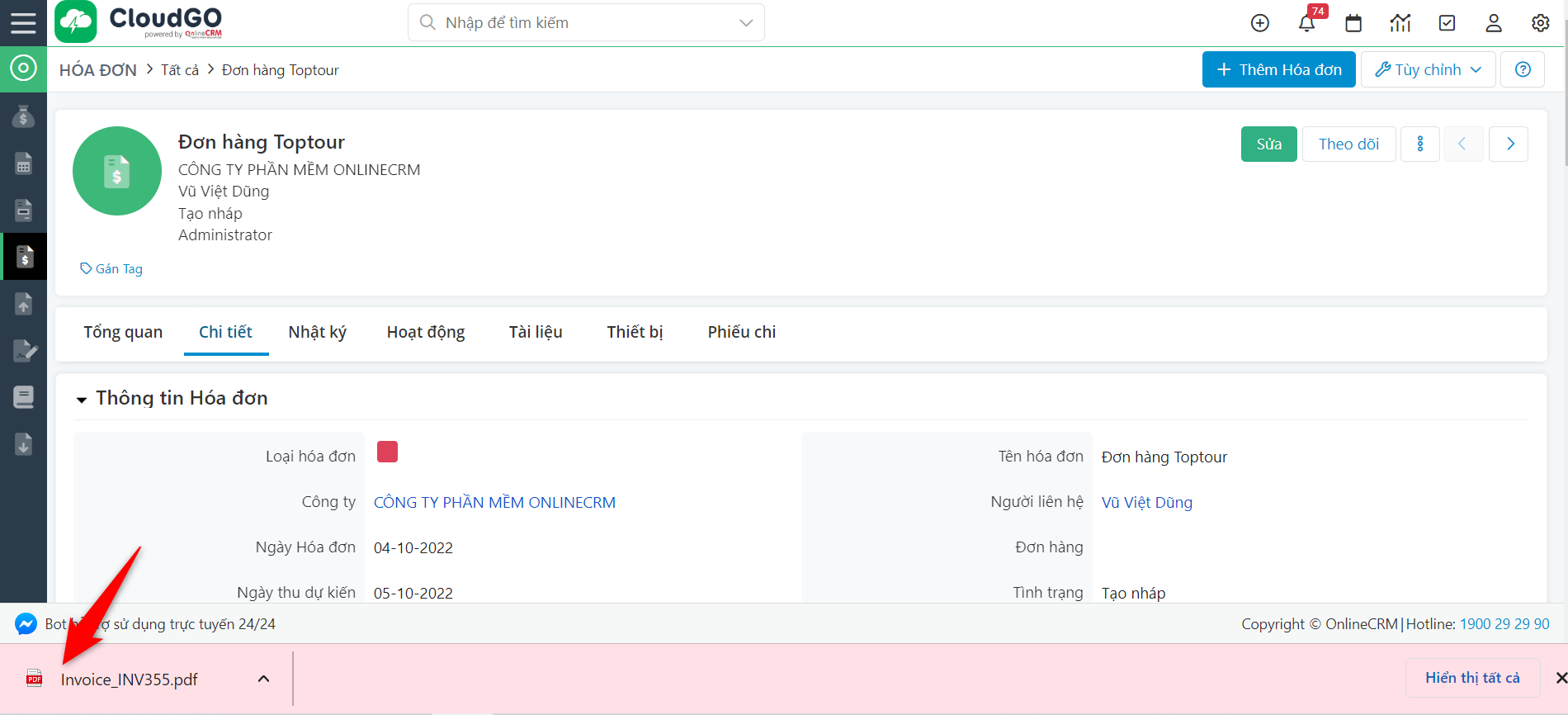Expand the Tùy chỉnh dropdown
The image size is (1568, 715).
pyautogui.click(x=1429, y=70)
